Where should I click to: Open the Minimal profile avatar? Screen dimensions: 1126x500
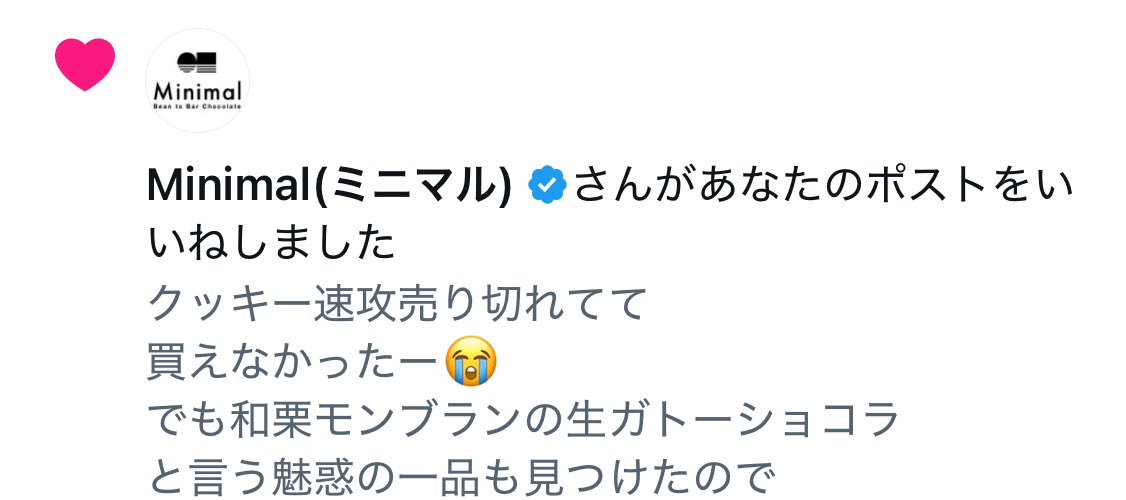(197, 80)
